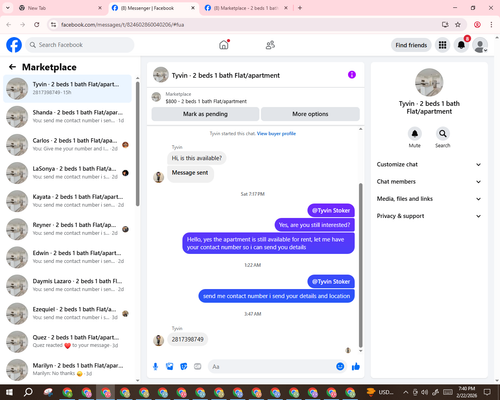
Task: Attach a photo using the image icon
Action: coord(170,367)
